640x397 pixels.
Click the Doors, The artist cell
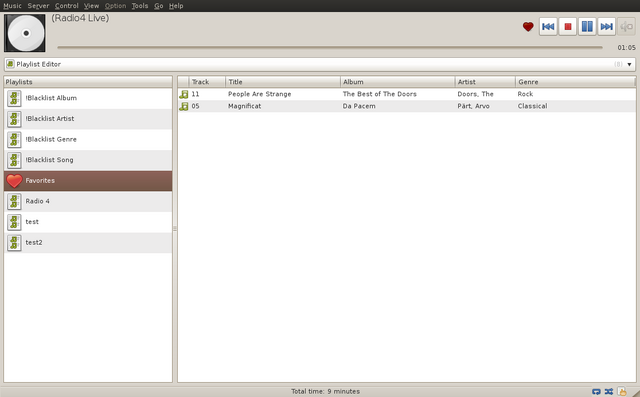475,94
